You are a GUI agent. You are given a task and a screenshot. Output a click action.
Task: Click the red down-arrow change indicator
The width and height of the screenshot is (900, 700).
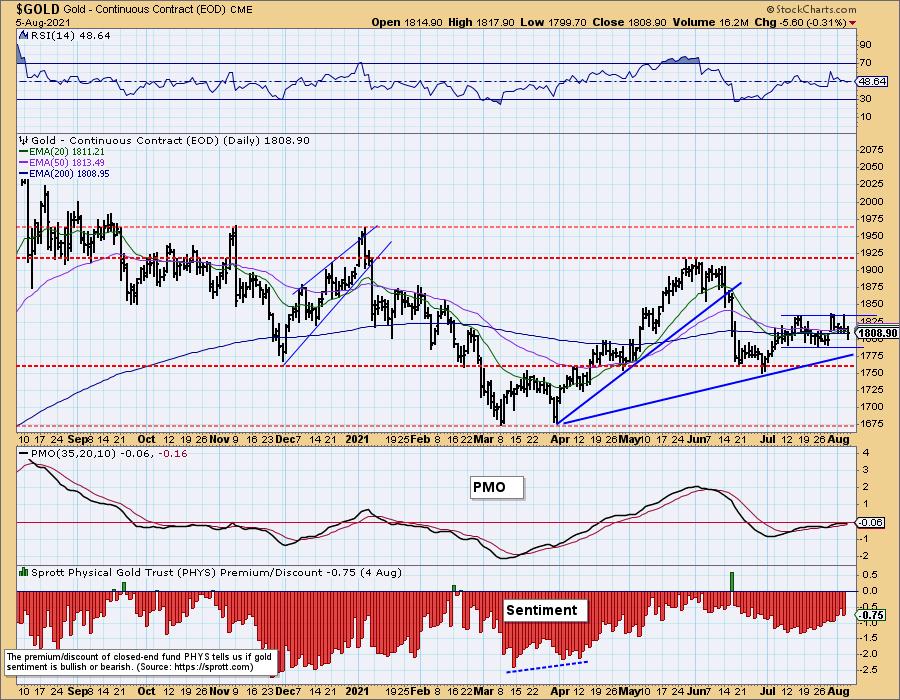(852, 23)
